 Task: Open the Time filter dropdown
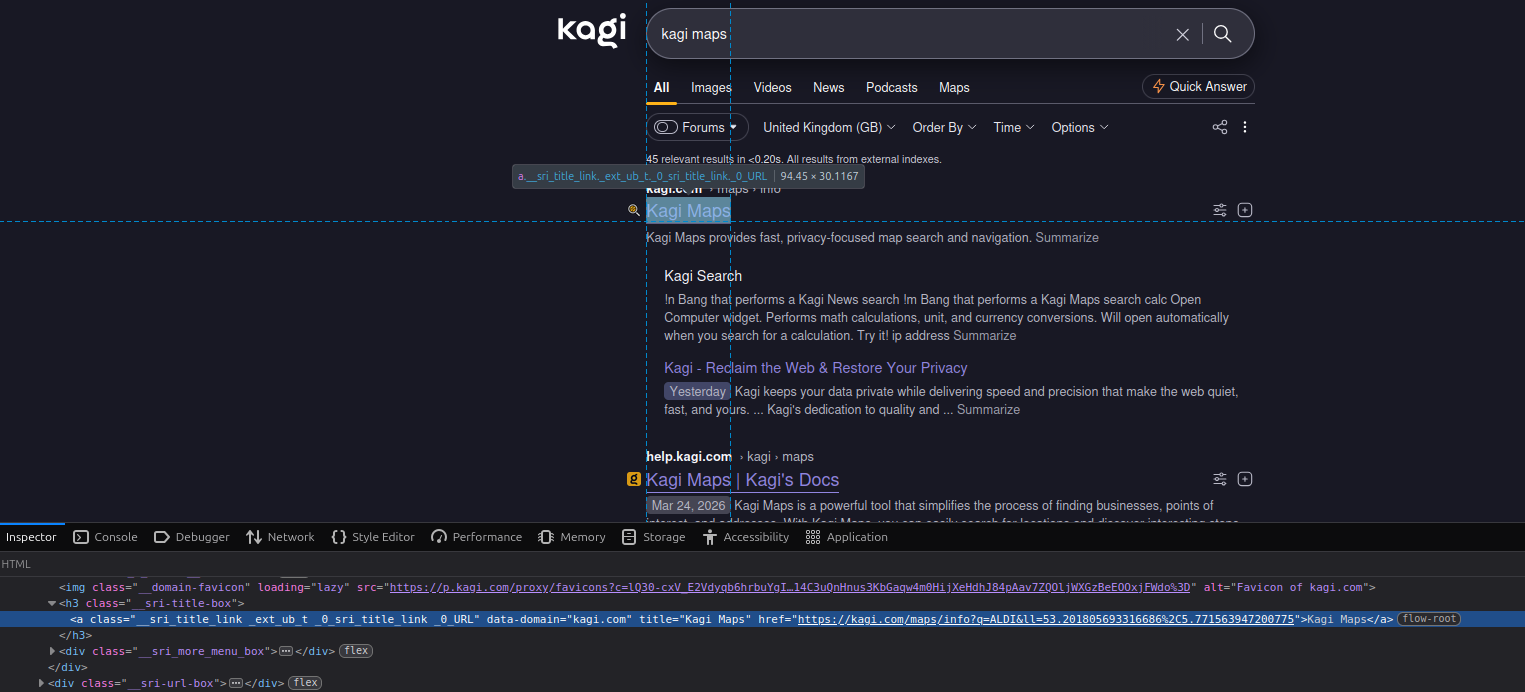point(1014,127)
